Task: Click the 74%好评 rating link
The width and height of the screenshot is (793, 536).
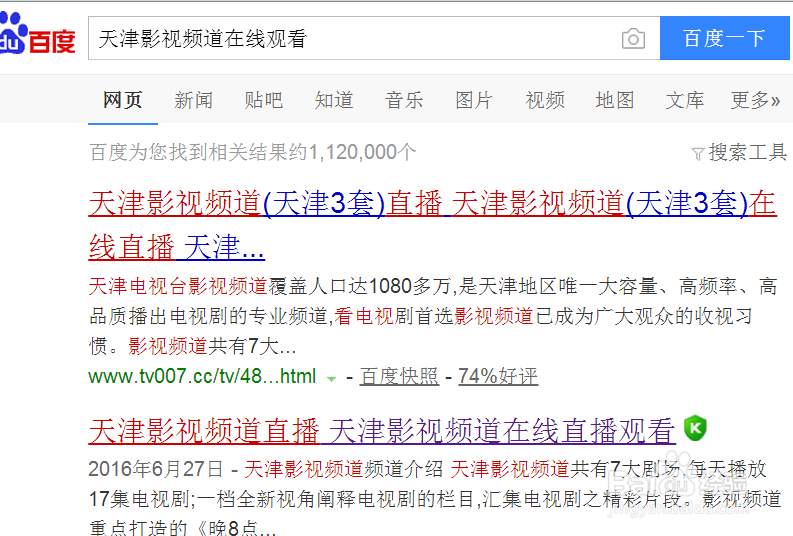Action: 498,376
